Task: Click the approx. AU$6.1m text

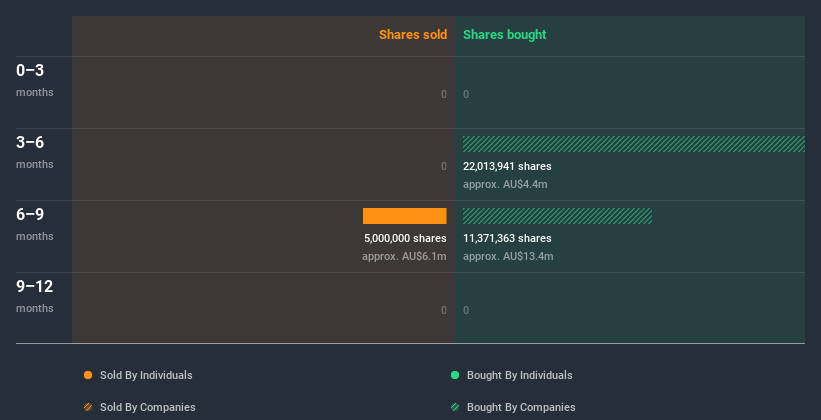Action: 404,257
